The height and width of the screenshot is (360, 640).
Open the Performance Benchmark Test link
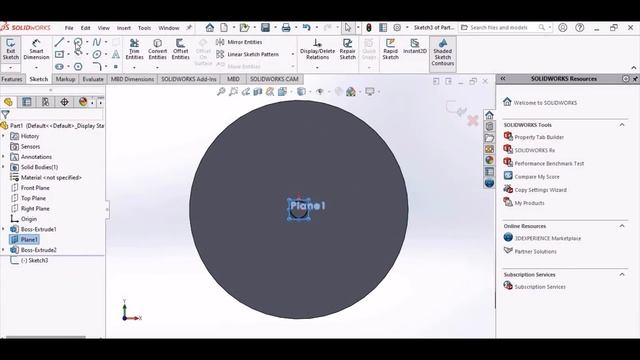tap(549, 163)
